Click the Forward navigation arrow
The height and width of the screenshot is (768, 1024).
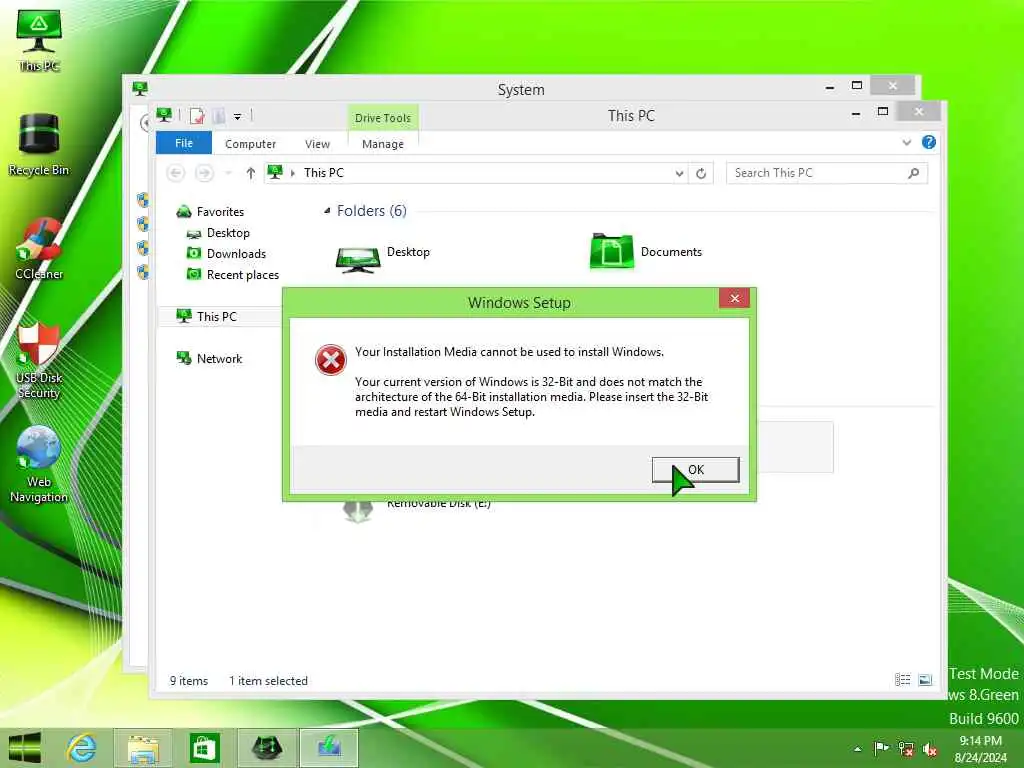click(204, 172)
